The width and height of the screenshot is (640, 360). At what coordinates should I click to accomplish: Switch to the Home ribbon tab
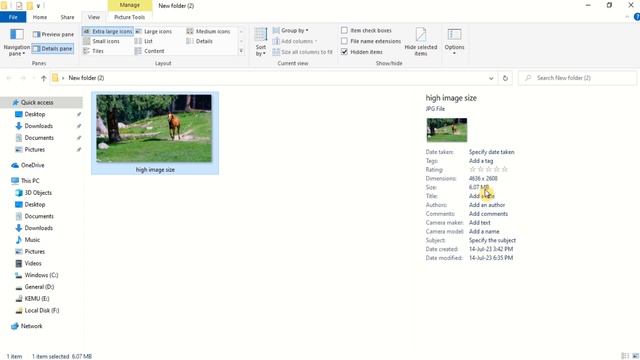click(x=40, y=17)
